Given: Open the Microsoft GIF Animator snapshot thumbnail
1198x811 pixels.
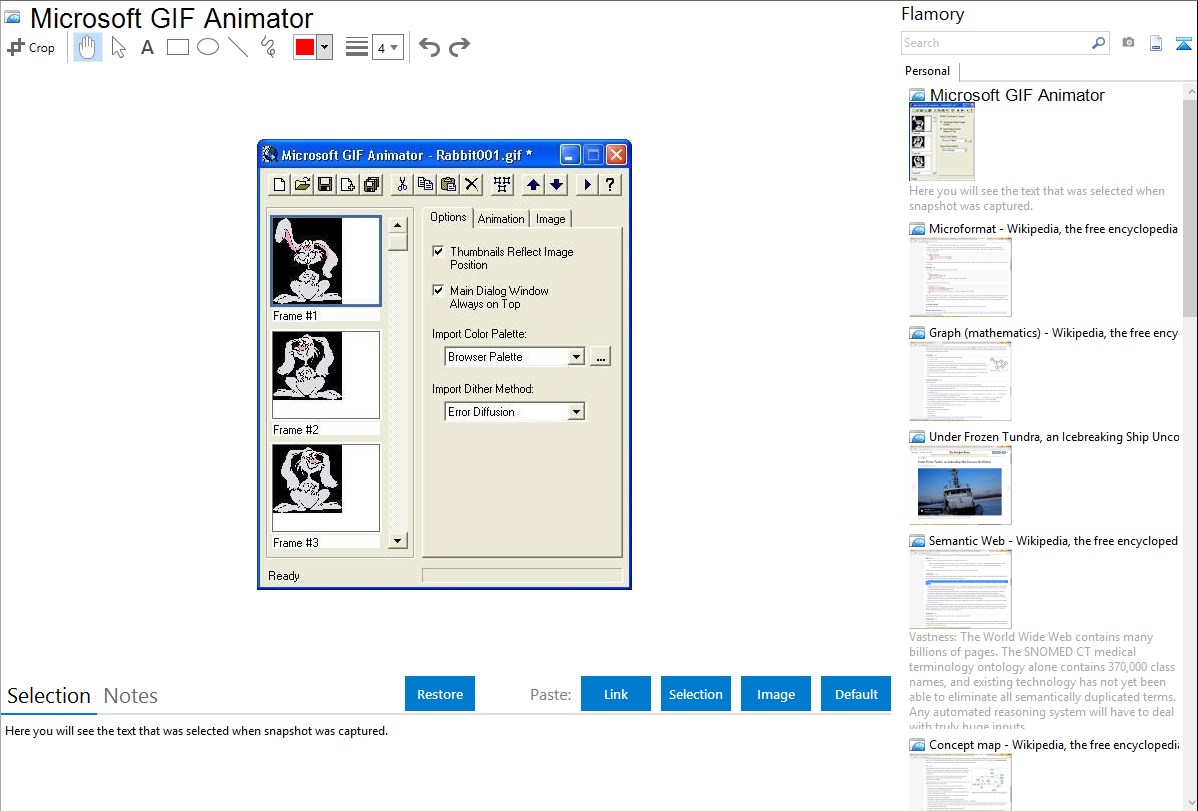Looking at the screenshot, I should coord(942,142).
